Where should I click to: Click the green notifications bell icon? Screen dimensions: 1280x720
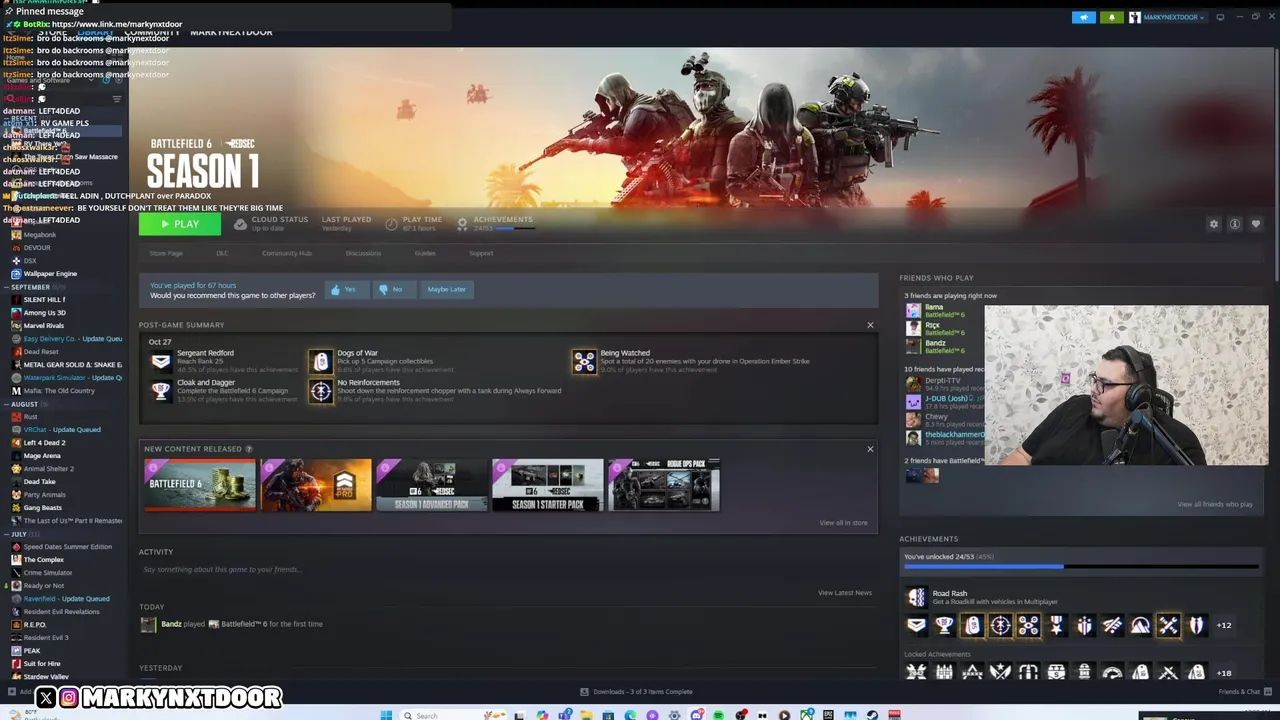(x=1111, y=17)
